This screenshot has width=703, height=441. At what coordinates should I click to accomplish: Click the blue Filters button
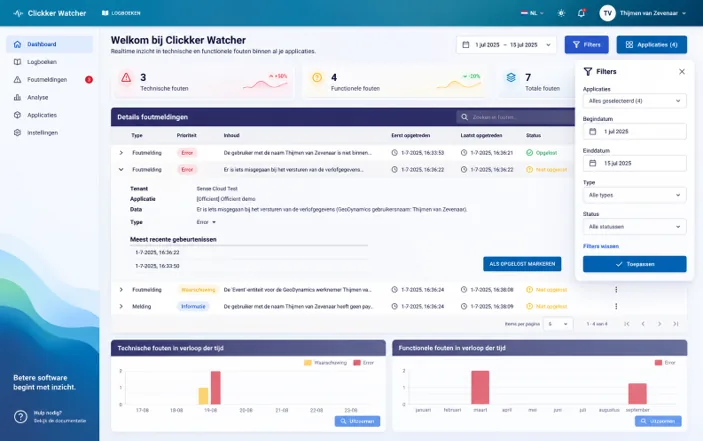tap(586, 45)
